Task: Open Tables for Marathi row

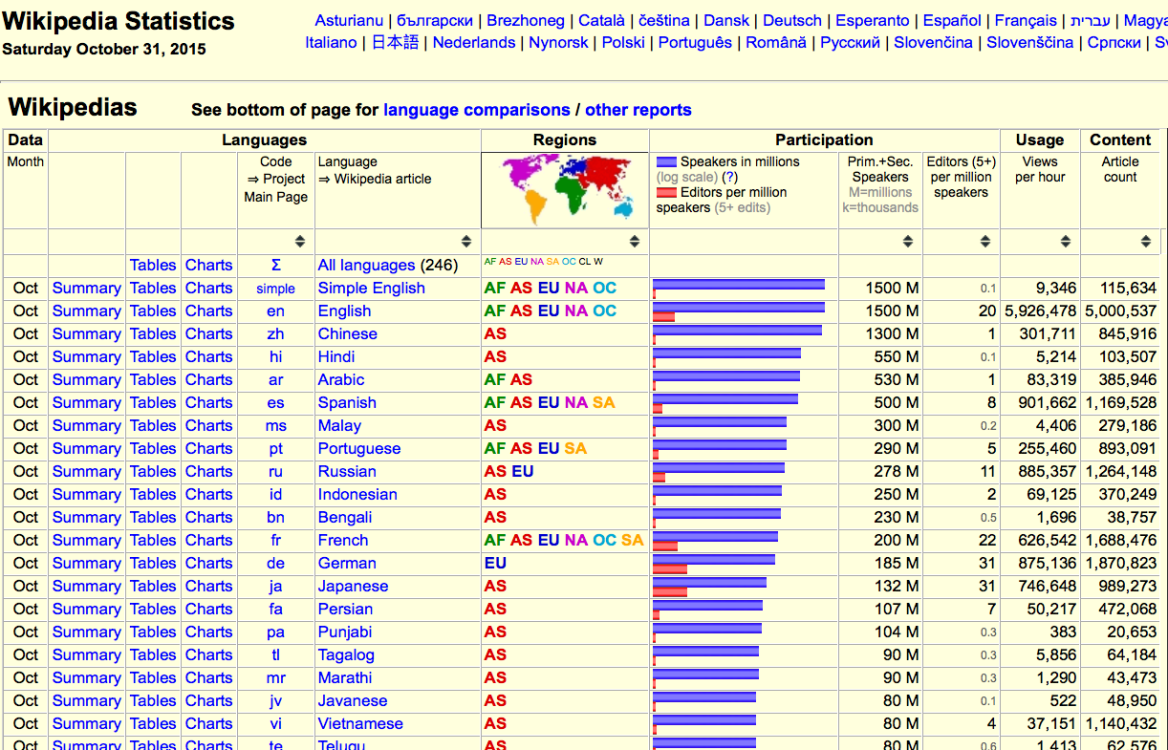Action: point(153,678)
